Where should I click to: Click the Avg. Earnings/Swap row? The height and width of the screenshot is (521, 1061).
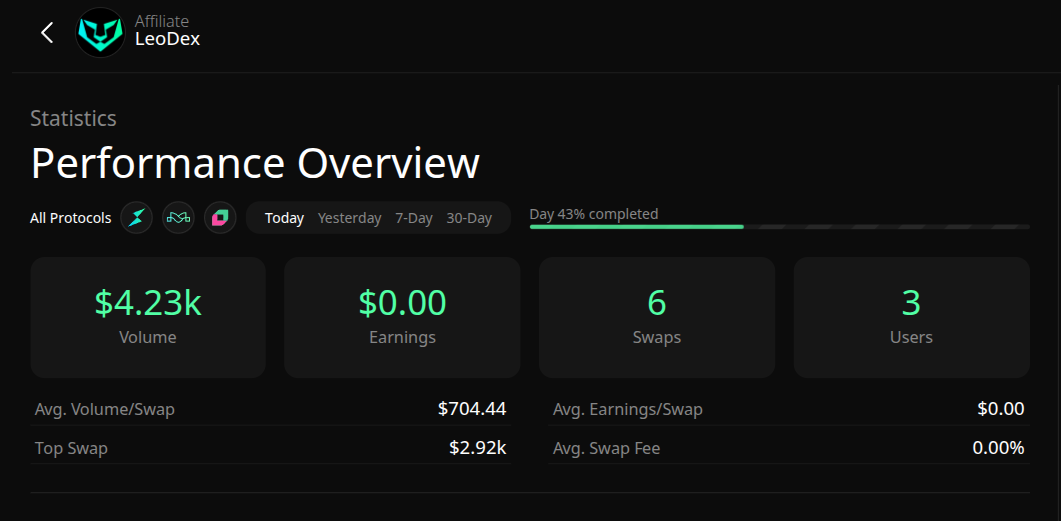789,409
